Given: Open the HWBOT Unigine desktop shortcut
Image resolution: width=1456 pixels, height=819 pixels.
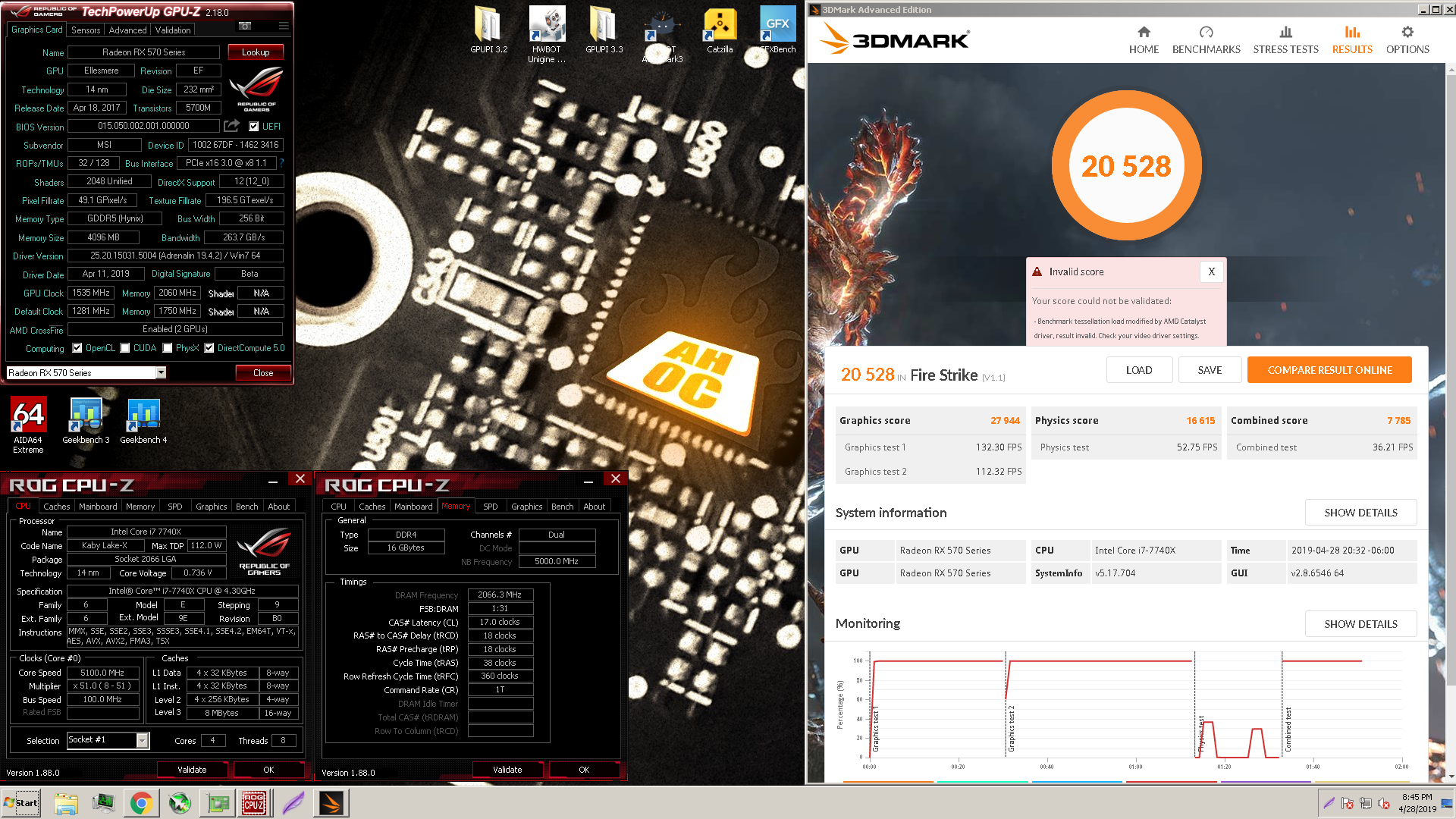Looking at the screenshot, I should [546, 35].
